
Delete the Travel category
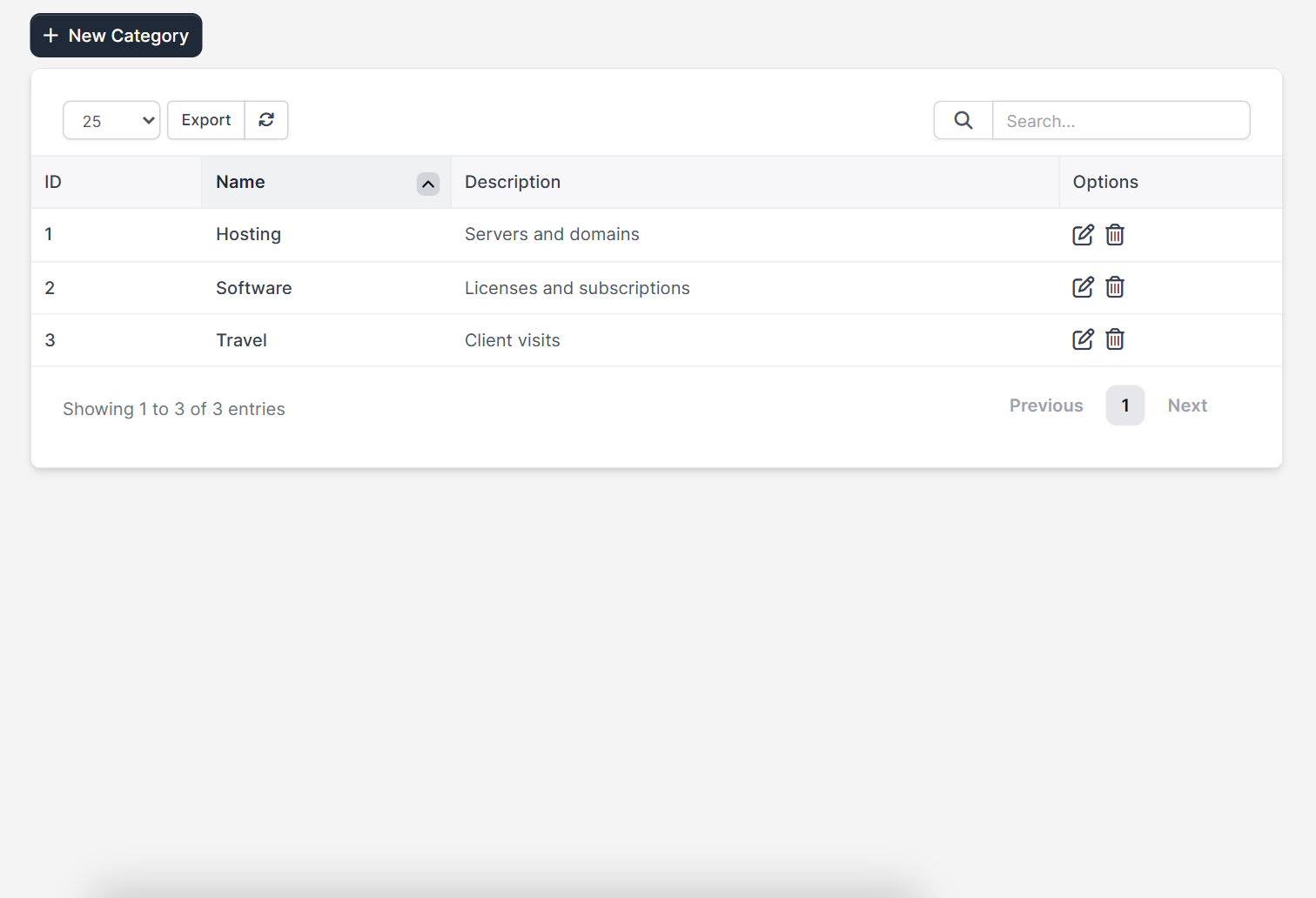coord(1115,339)
